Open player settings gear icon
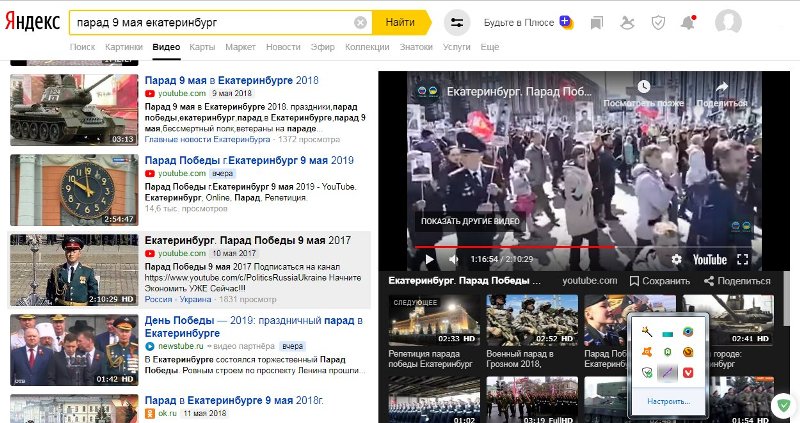Viewport: 800px width, 423px height. [x=677, y=259]
